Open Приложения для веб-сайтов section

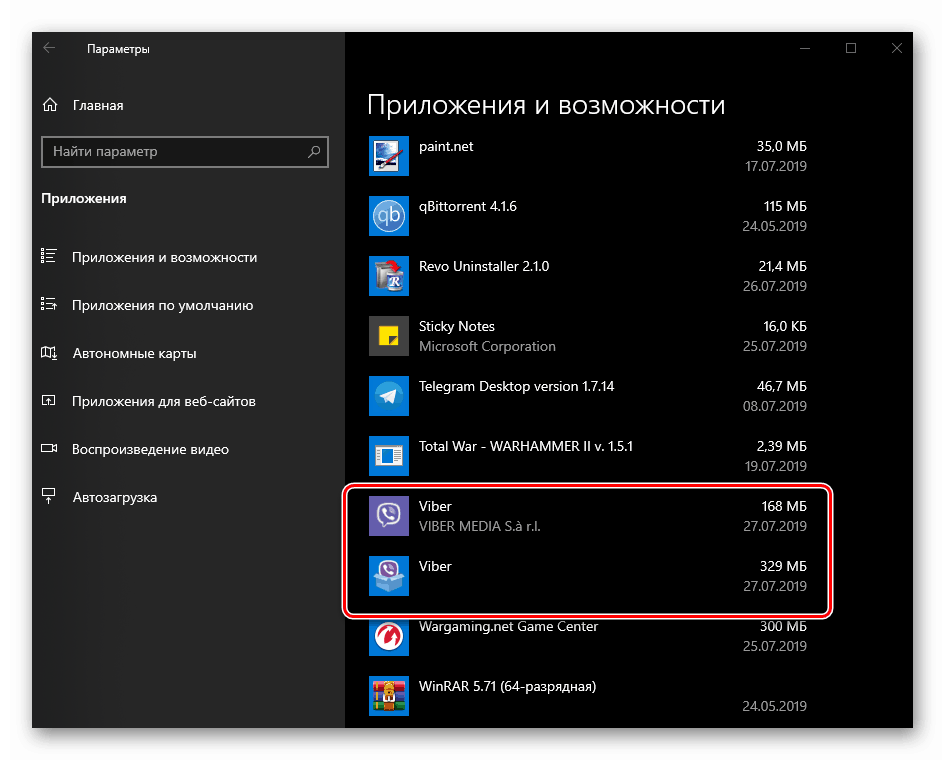(x=164, y=401)
